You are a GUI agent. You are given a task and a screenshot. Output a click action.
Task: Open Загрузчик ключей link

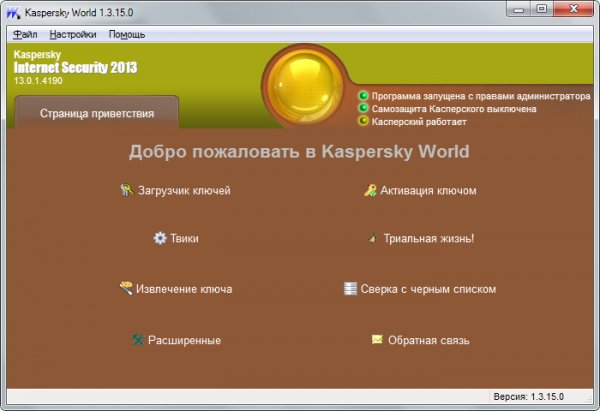(x=184, y=190)
